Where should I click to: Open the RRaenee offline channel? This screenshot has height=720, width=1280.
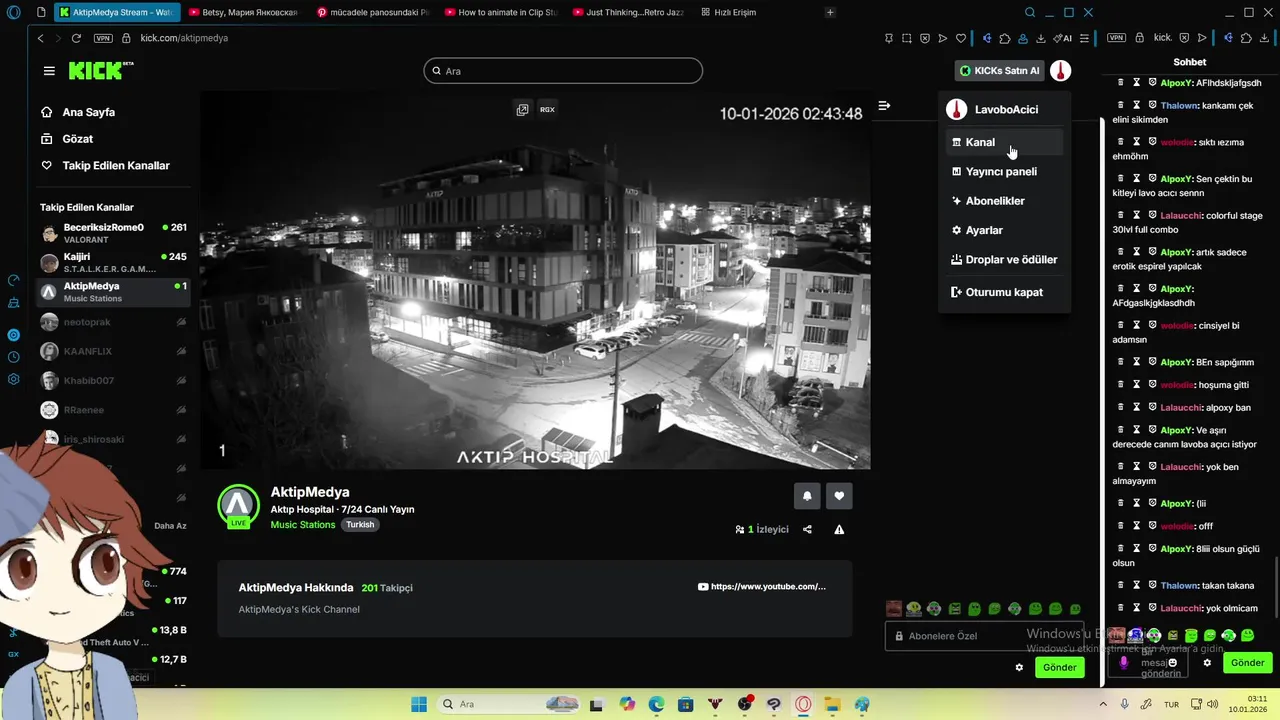point(113,409)
